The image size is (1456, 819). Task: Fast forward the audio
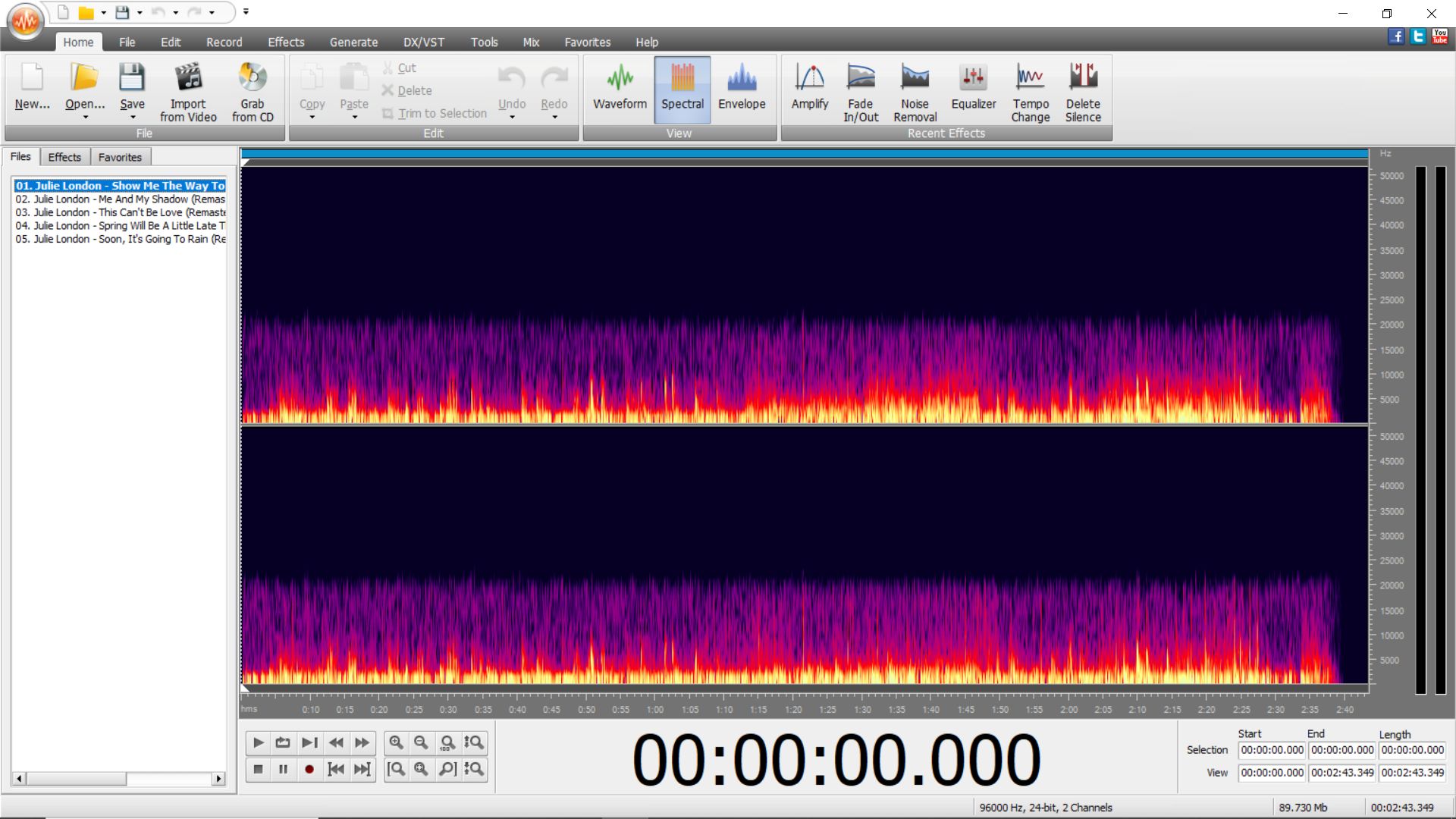pos(362,742)
